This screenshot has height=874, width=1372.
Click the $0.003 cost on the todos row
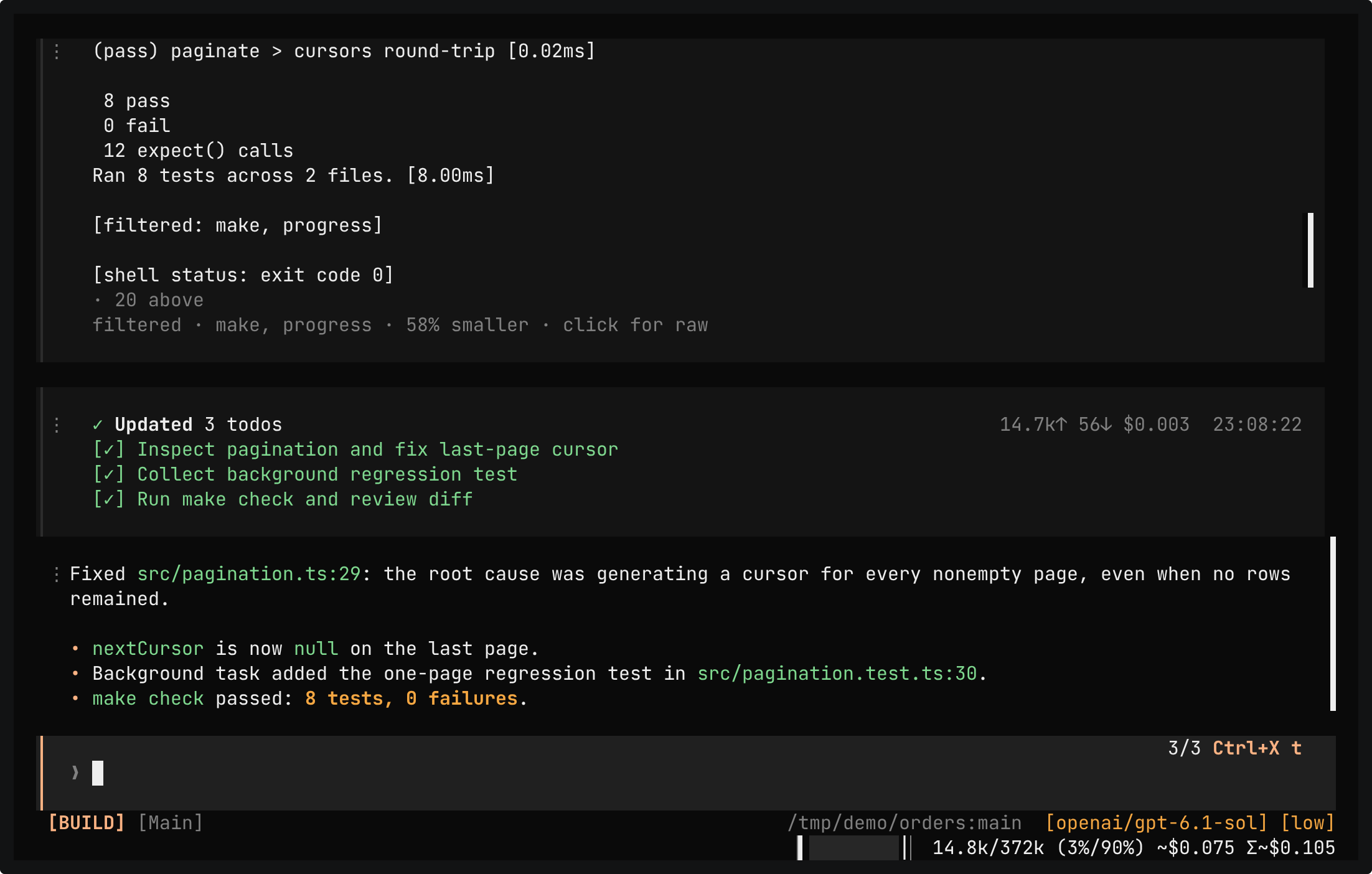point(1157,425)
